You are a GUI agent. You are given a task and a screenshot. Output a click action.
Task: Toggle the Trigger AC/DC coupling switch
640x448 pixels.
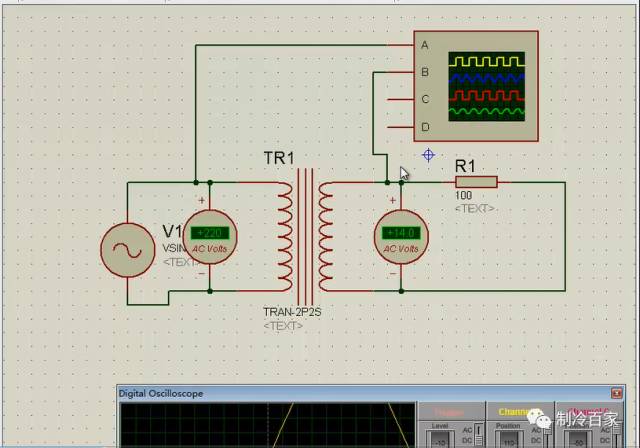click(479, 435)
